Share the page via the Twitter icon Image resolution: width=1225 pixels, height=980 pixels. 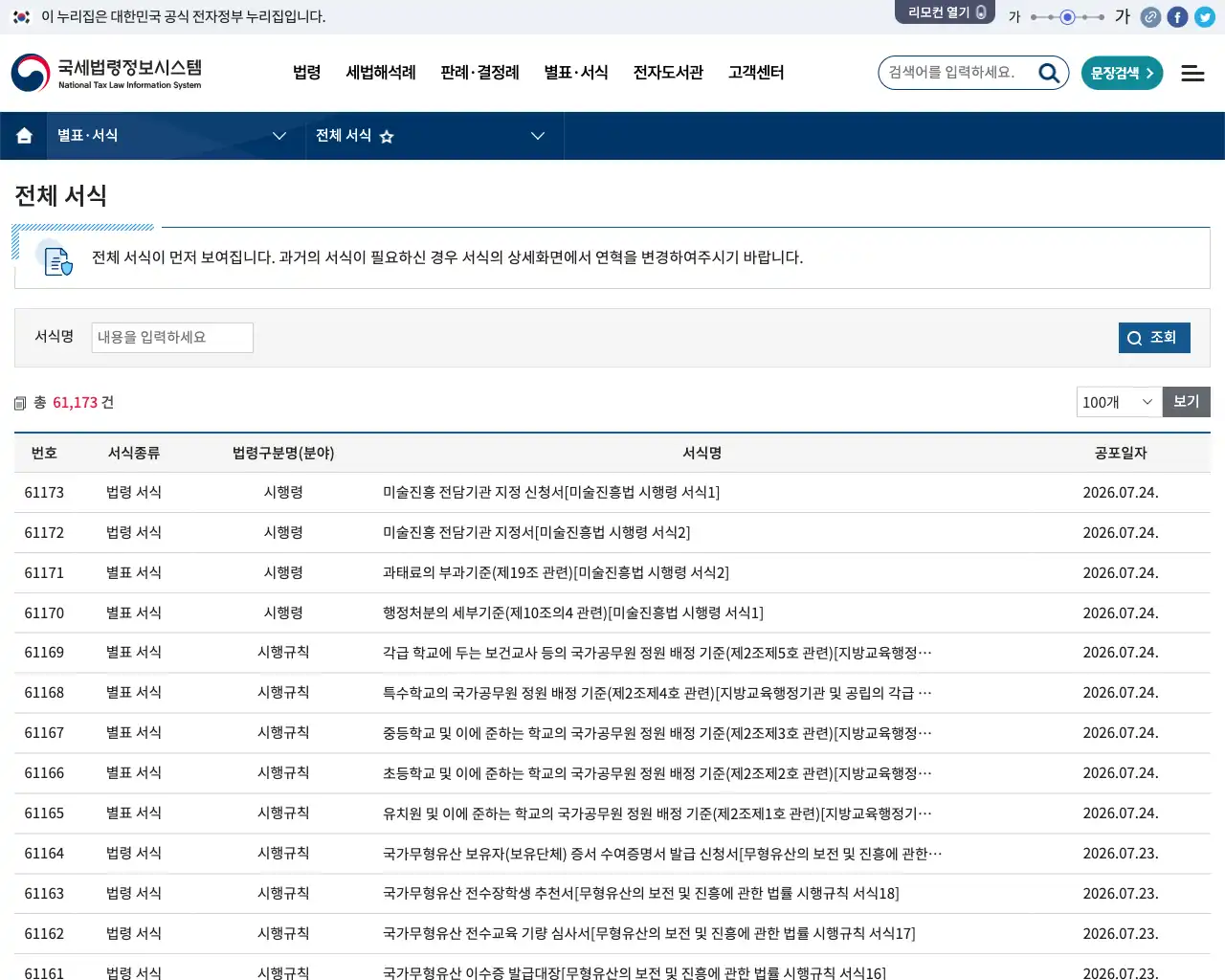click(x=1205, y=17)
